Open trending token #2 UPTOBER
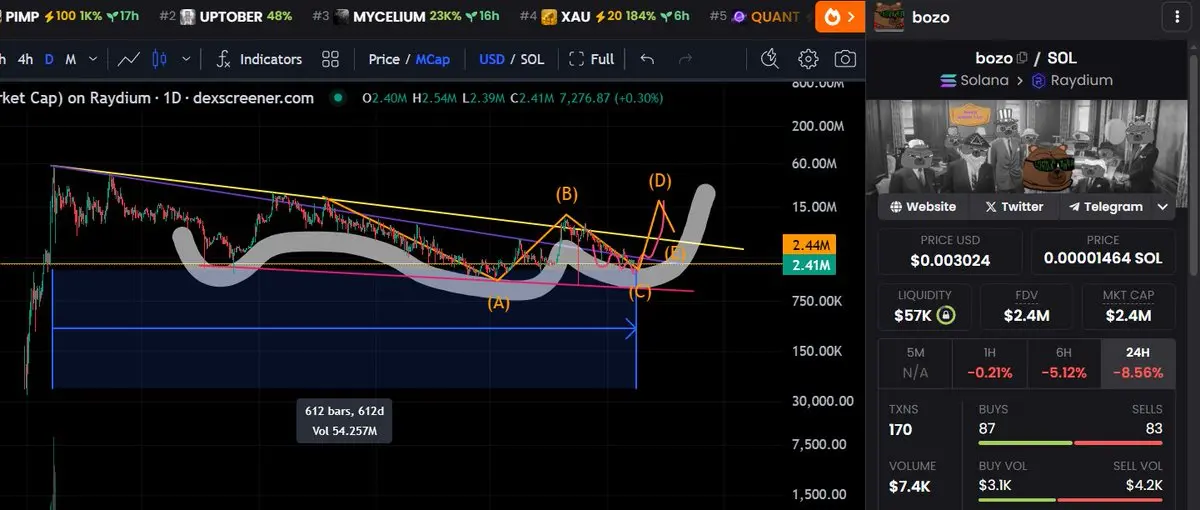 (226, 17)
